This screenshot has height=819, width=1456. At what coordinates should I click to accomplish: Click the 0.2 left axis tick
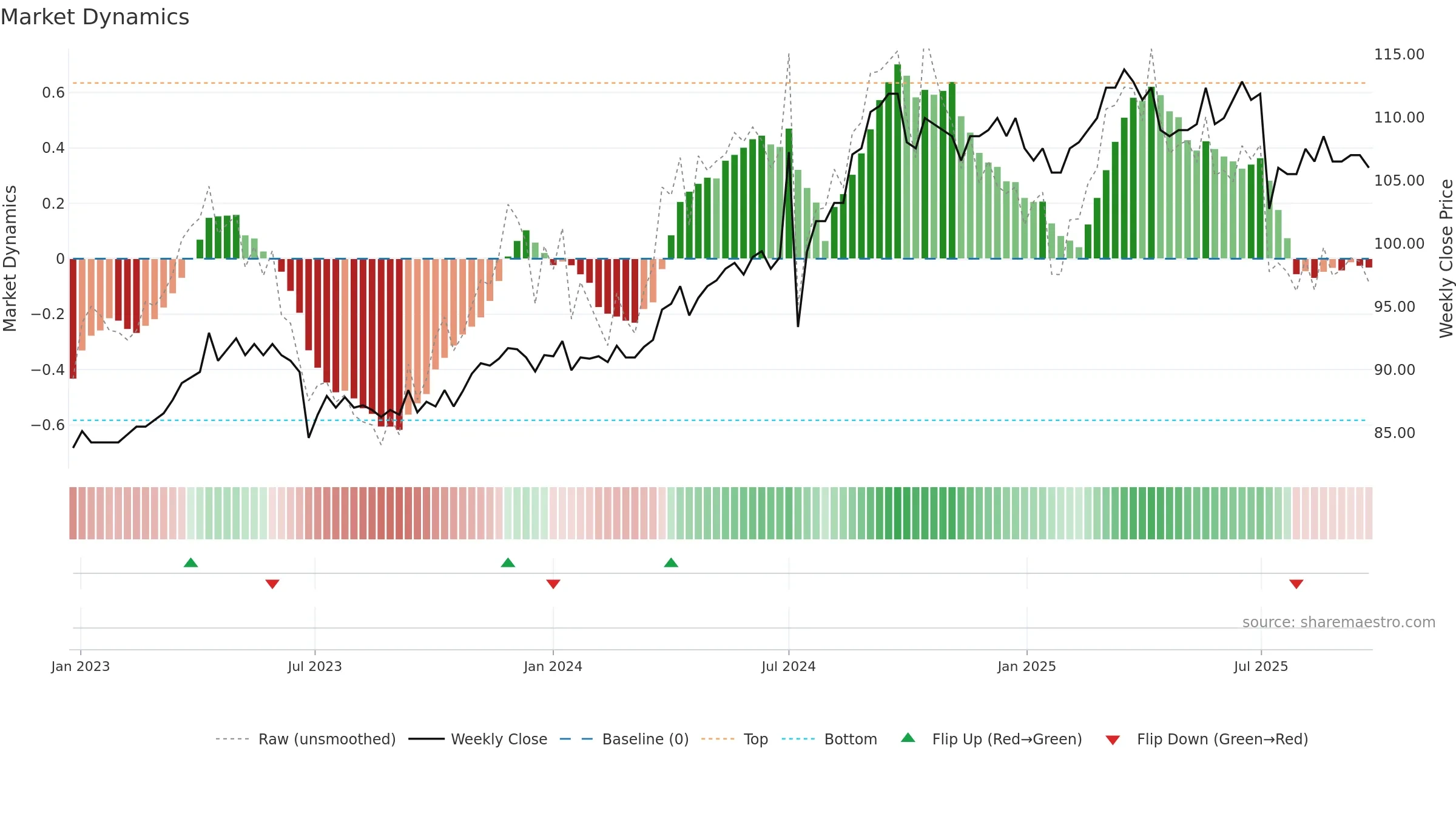[53, 203]
